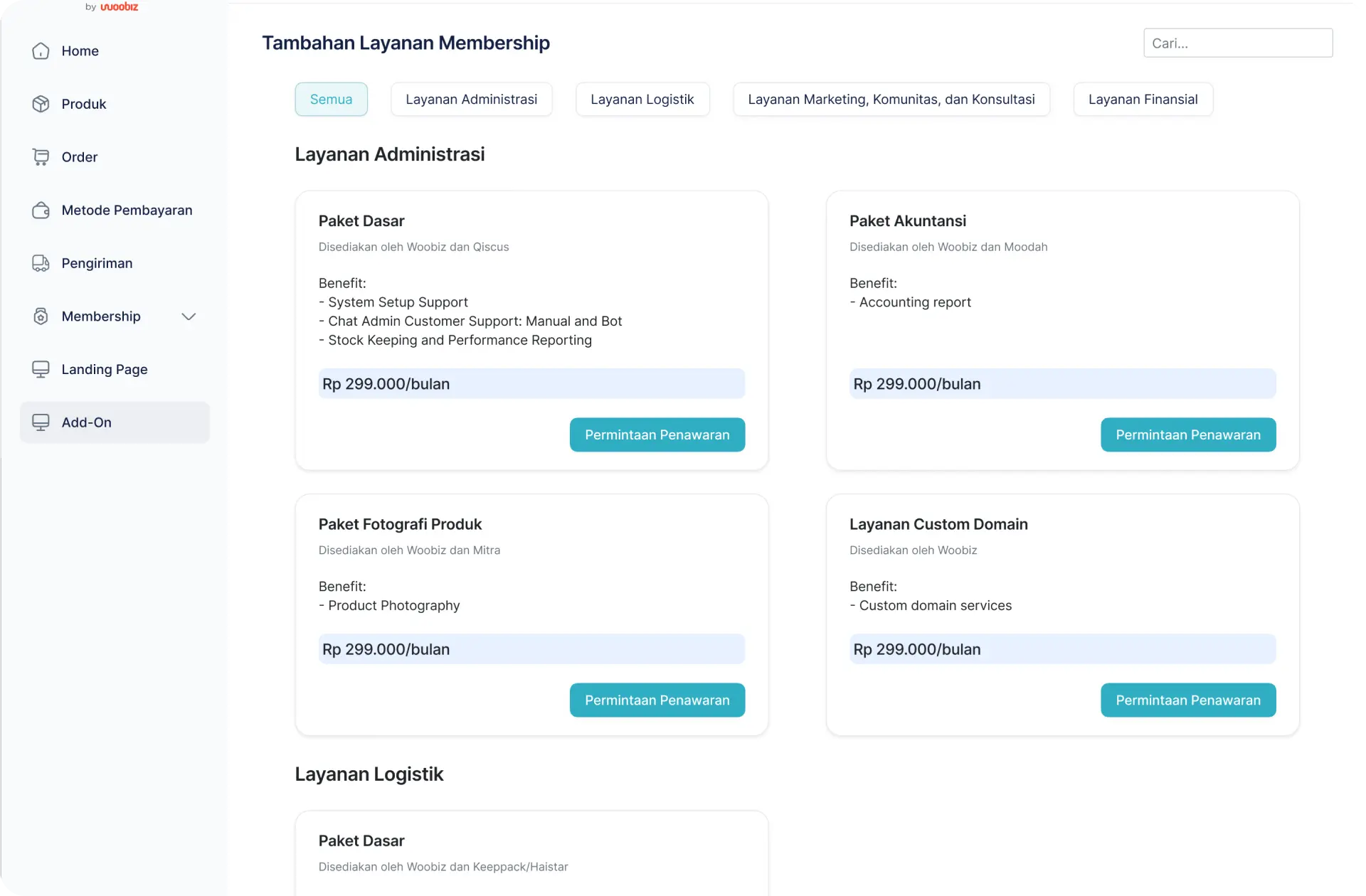The width and height of the screenshot is (1366, 896).
Task: Click the Pengiriman sidebar icon
Action: coord(40,263)
